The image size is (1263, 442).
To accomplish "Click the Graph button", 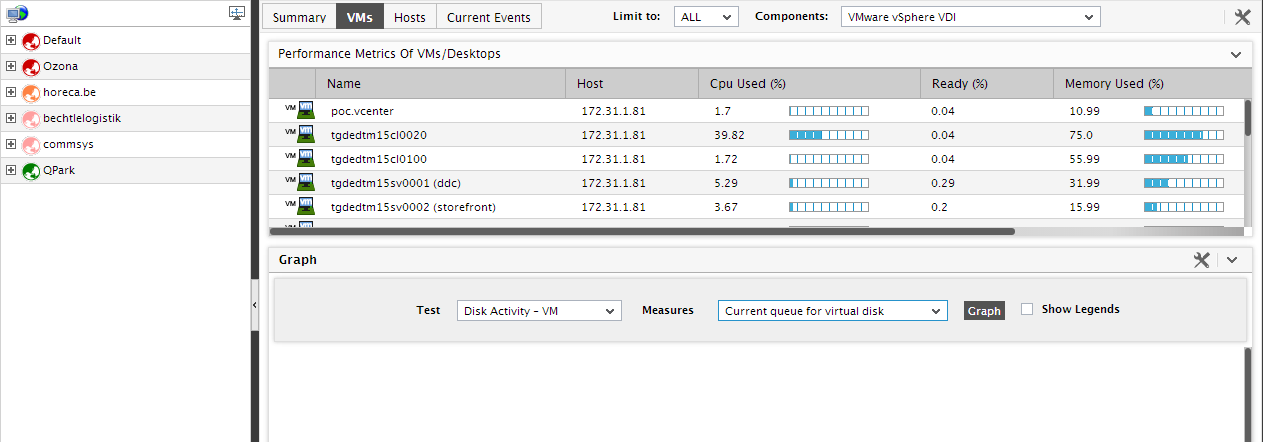I will (984, 311).
